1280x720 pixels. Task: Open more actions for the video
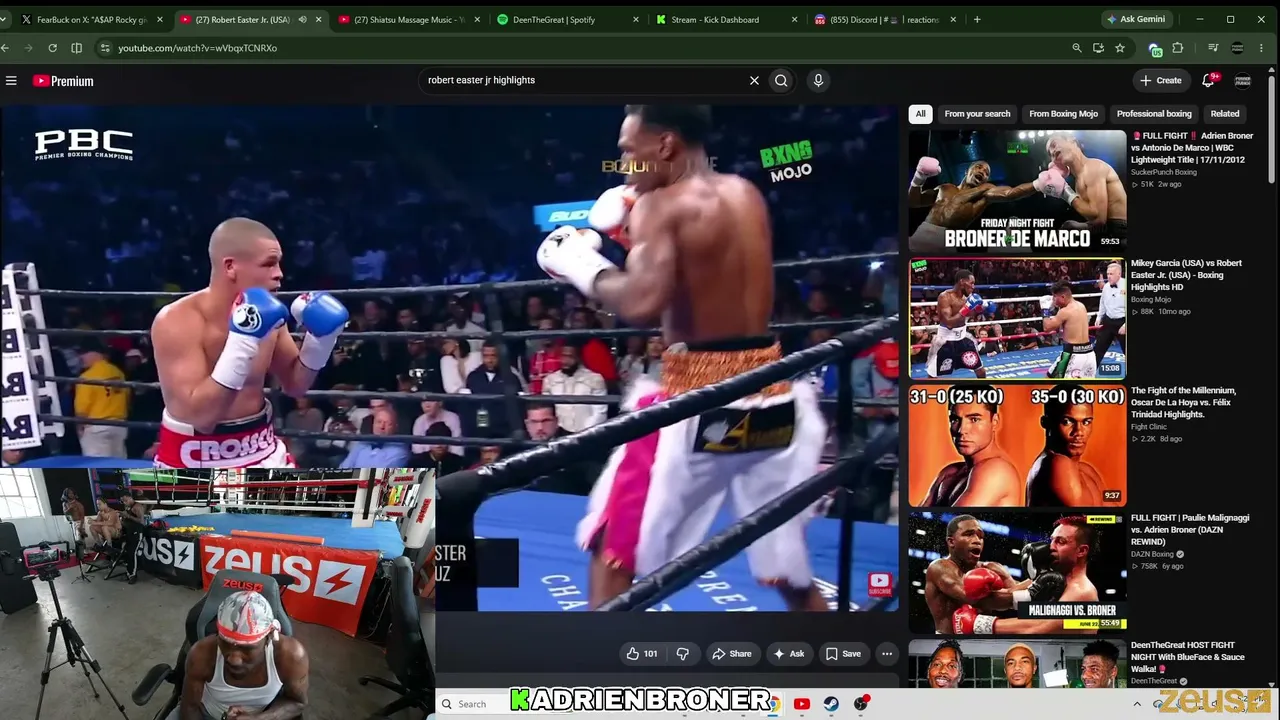[x=886, y=654]
